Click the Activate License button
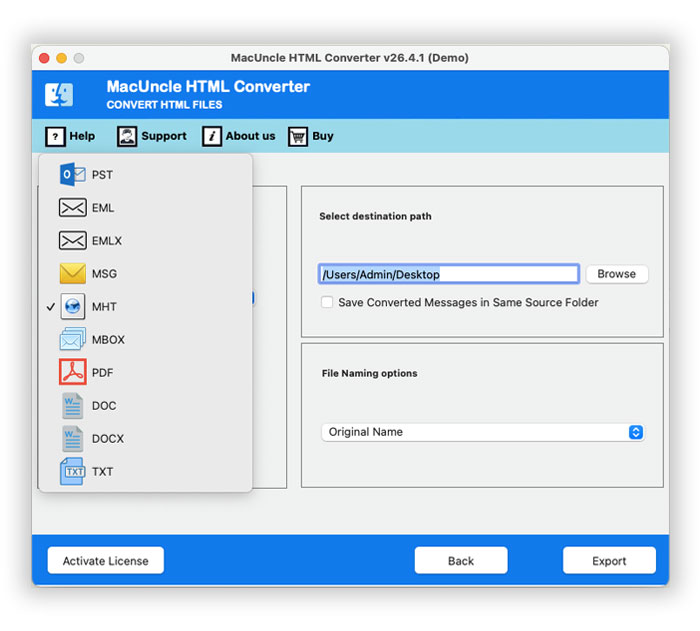Viewport: 700px width, 631px height. coord(105,560)
